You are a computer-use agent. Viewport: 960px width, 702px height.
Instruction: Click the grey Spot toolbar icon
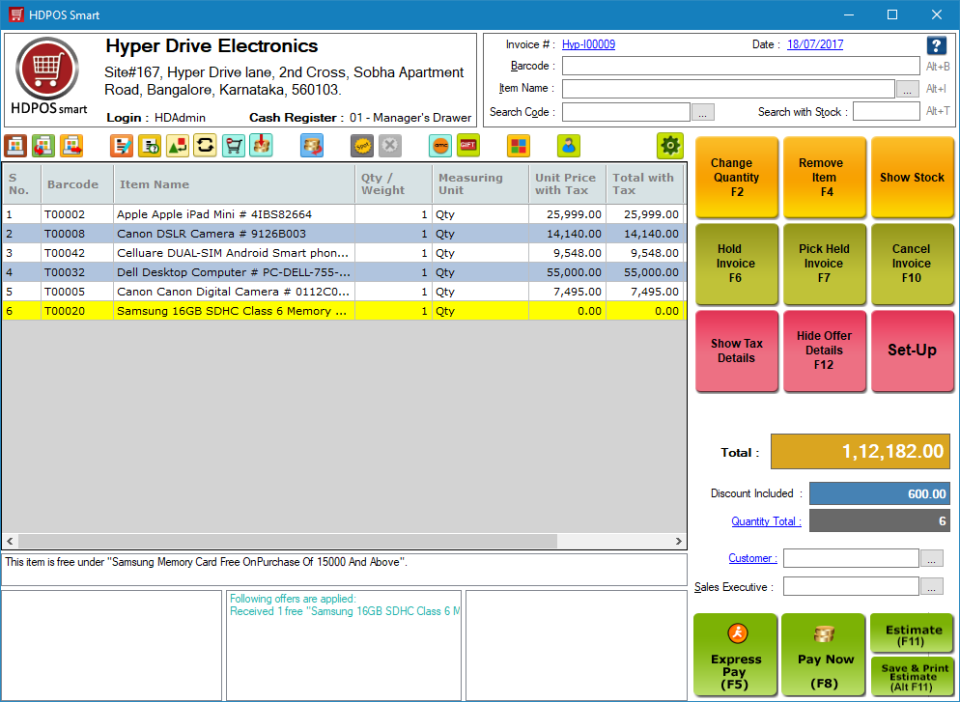point(362,146)
